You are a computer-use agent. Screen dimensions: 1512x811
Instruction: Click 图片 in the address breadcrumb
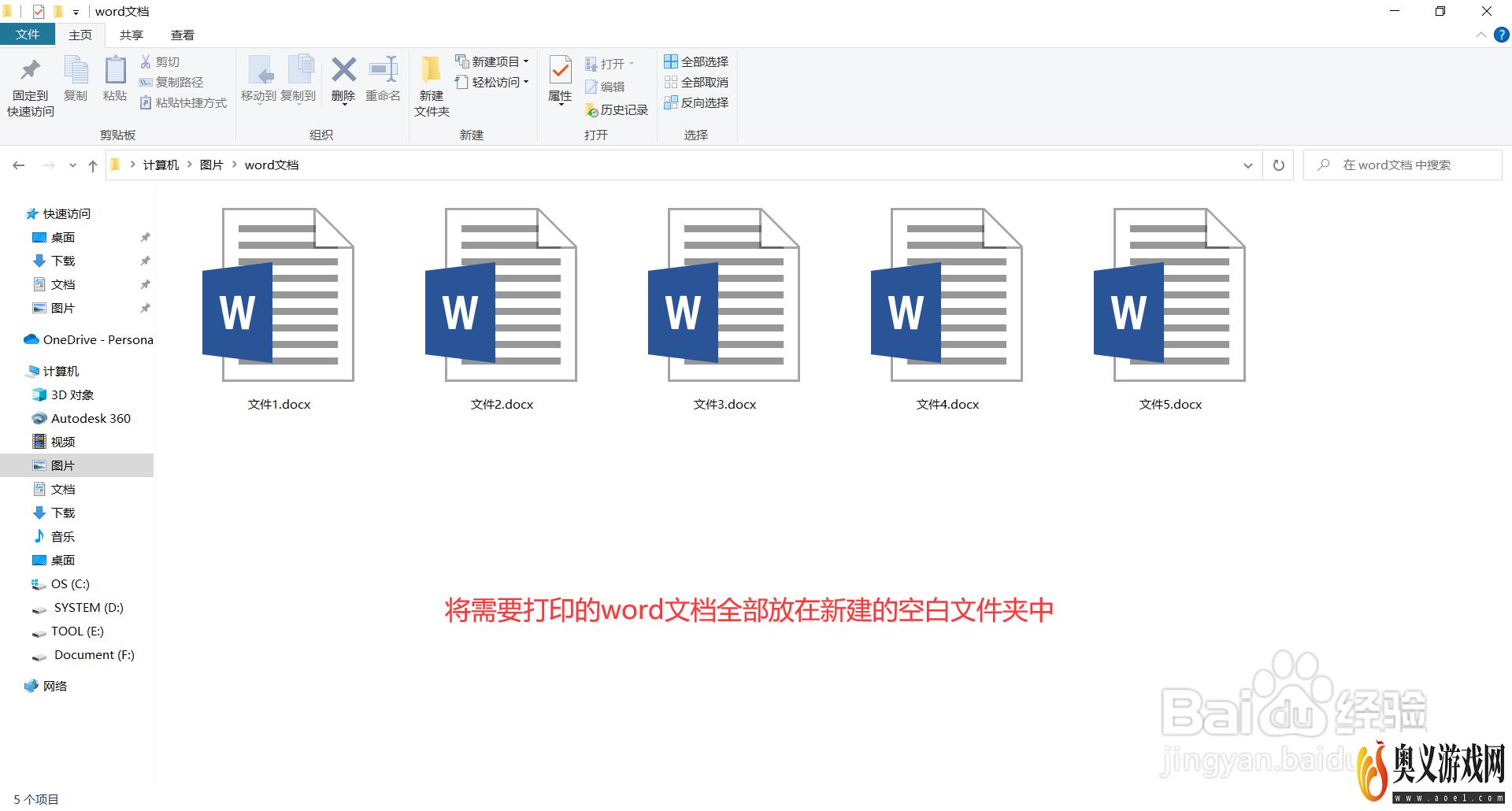coord(212,165)
